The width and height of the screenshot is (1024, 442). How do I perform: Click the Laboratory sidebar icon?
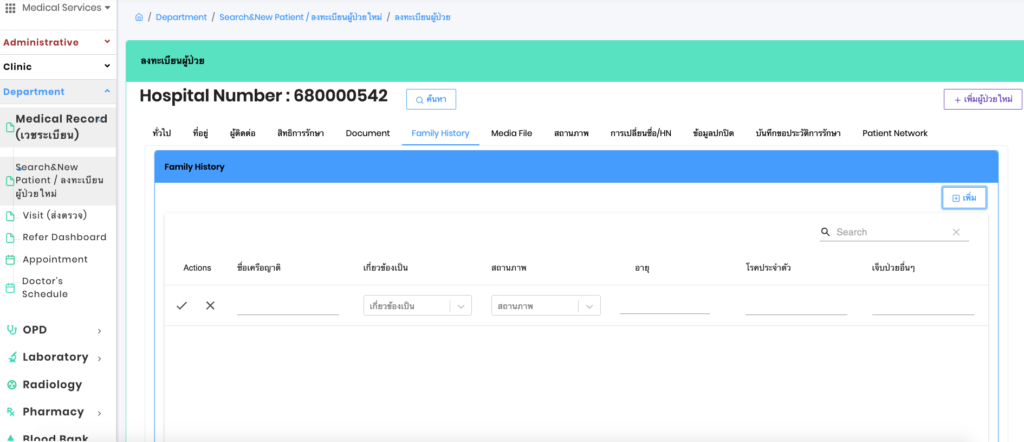[11, 357]
